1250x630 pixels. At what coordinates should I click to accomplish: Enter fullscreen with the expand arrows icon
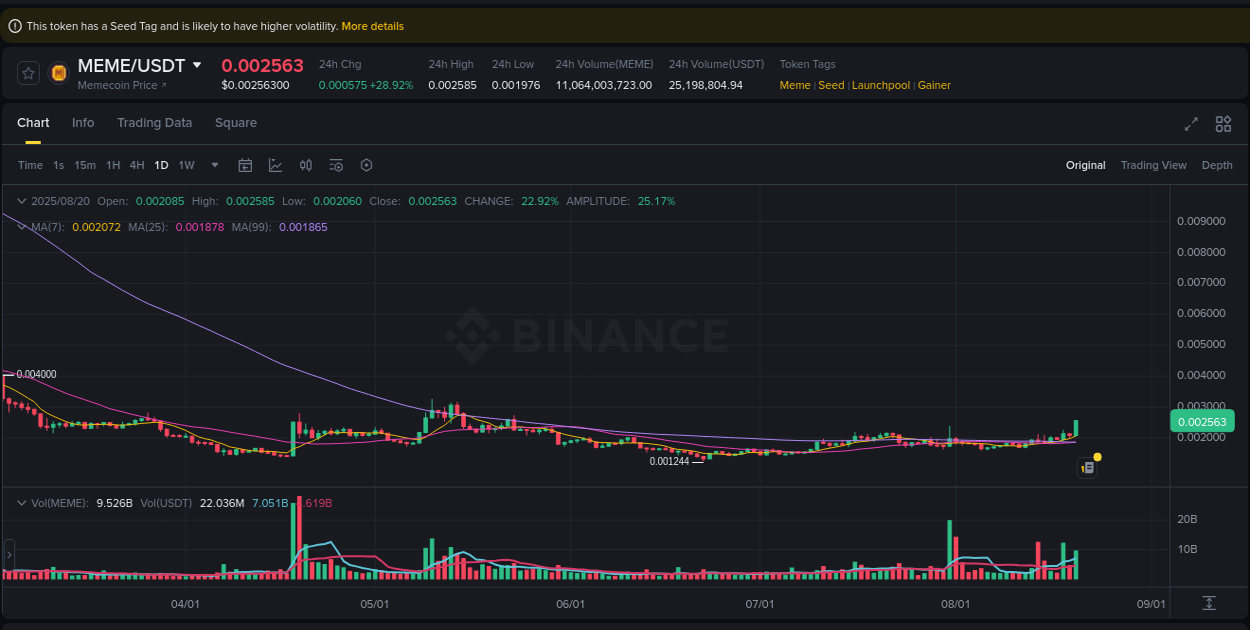1191,124
